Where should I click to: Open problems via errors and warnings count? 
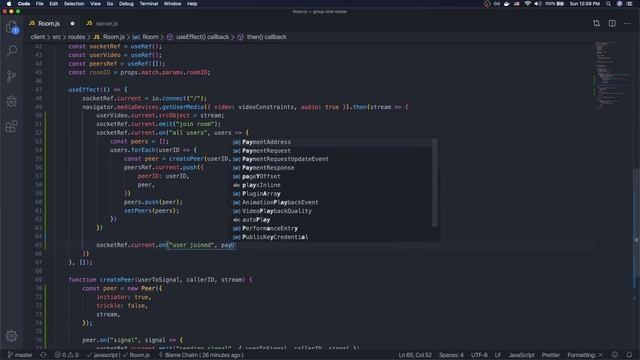[66, 355]
